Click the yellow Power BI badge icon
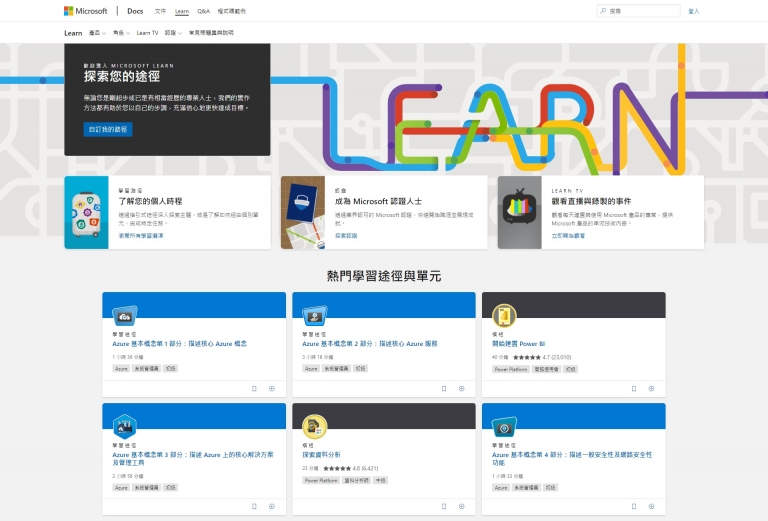768x521 pixels. coord(504,316)
